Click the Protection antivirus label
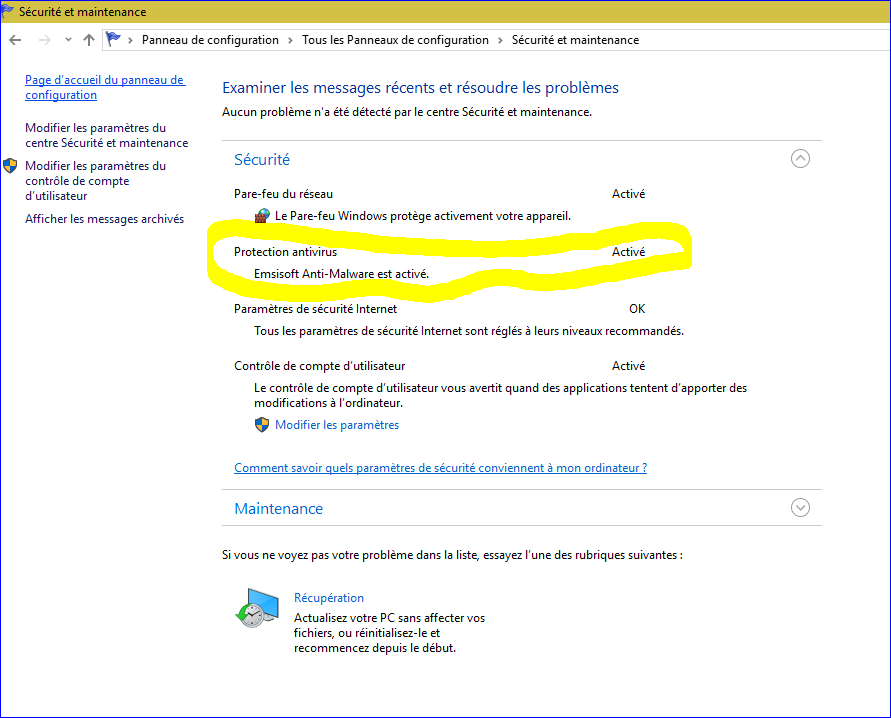The image size is (891, 718). (285, 252)
